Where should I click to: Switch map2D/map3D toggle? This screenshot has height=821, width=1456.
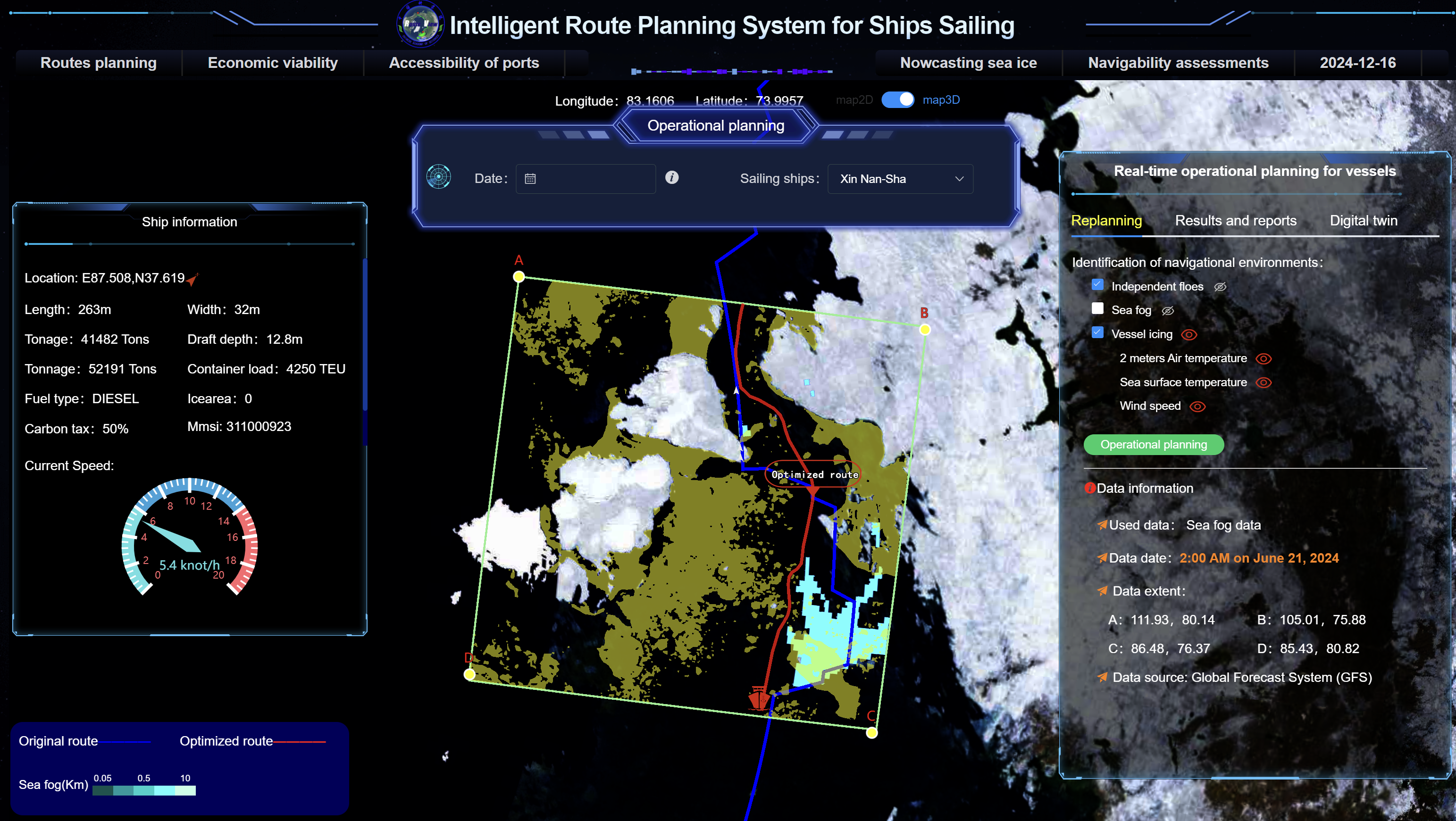[x=897, y=100]
